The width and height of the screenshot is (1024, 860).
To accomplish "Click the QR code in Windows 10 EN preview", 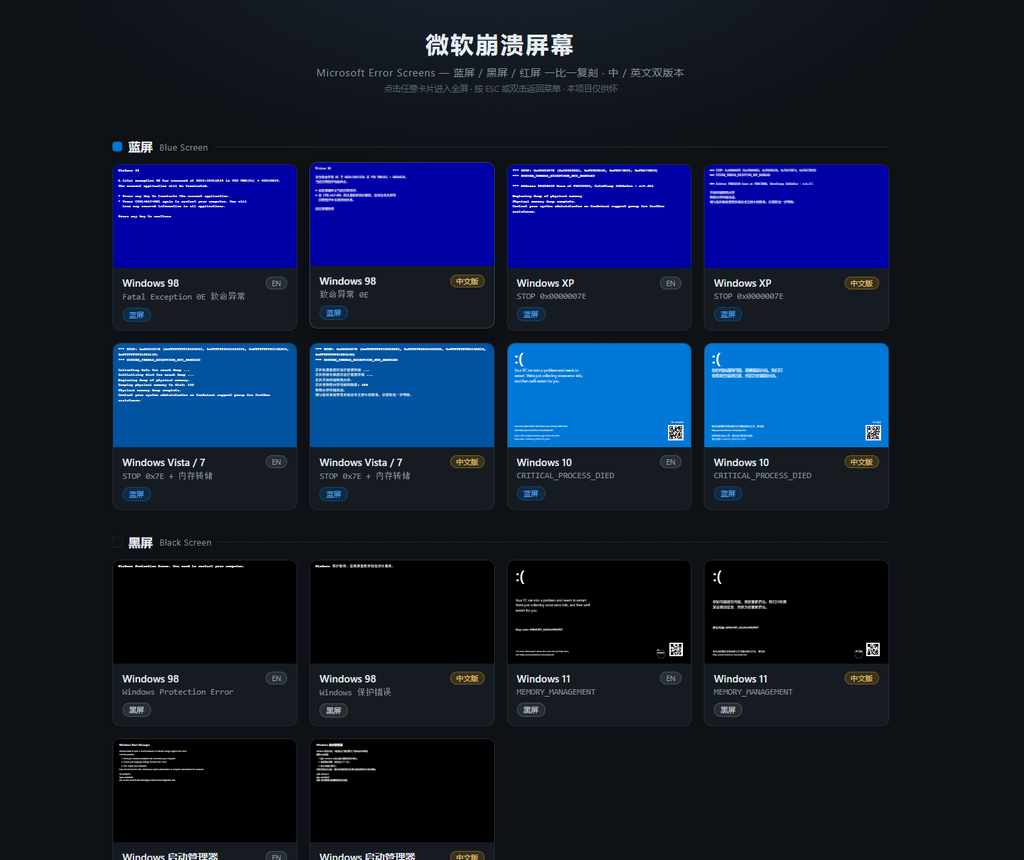I will (676, 432).
